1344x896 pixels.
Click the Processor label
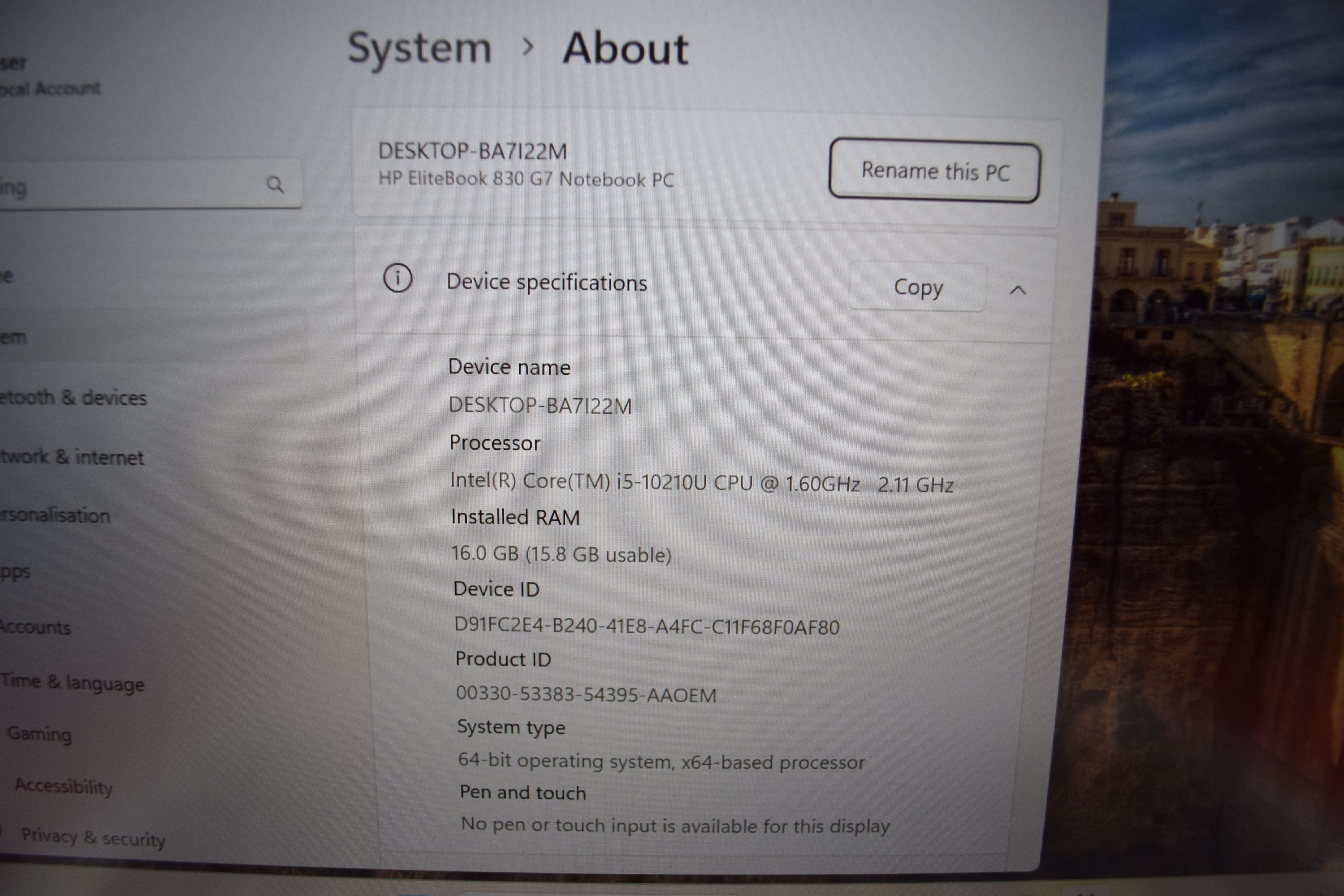click(495, 443)
